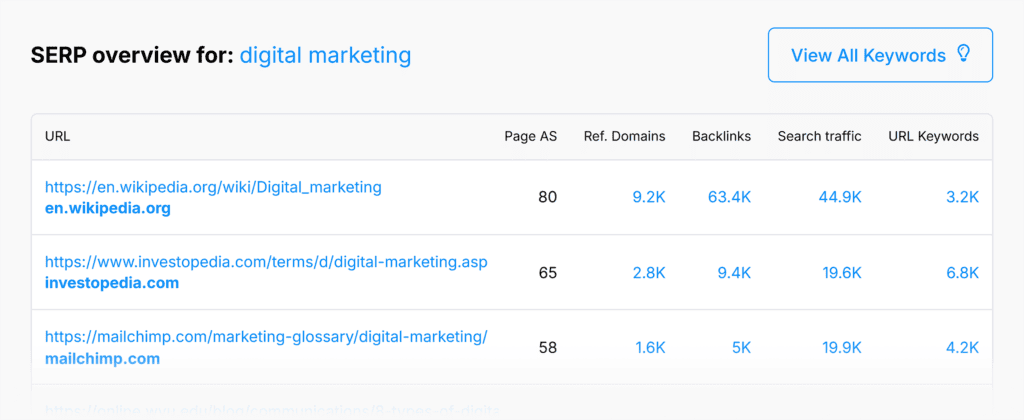Sort by the Ref. Domains column header
Screen dimensions: 1024x420
tap(624, 136)
